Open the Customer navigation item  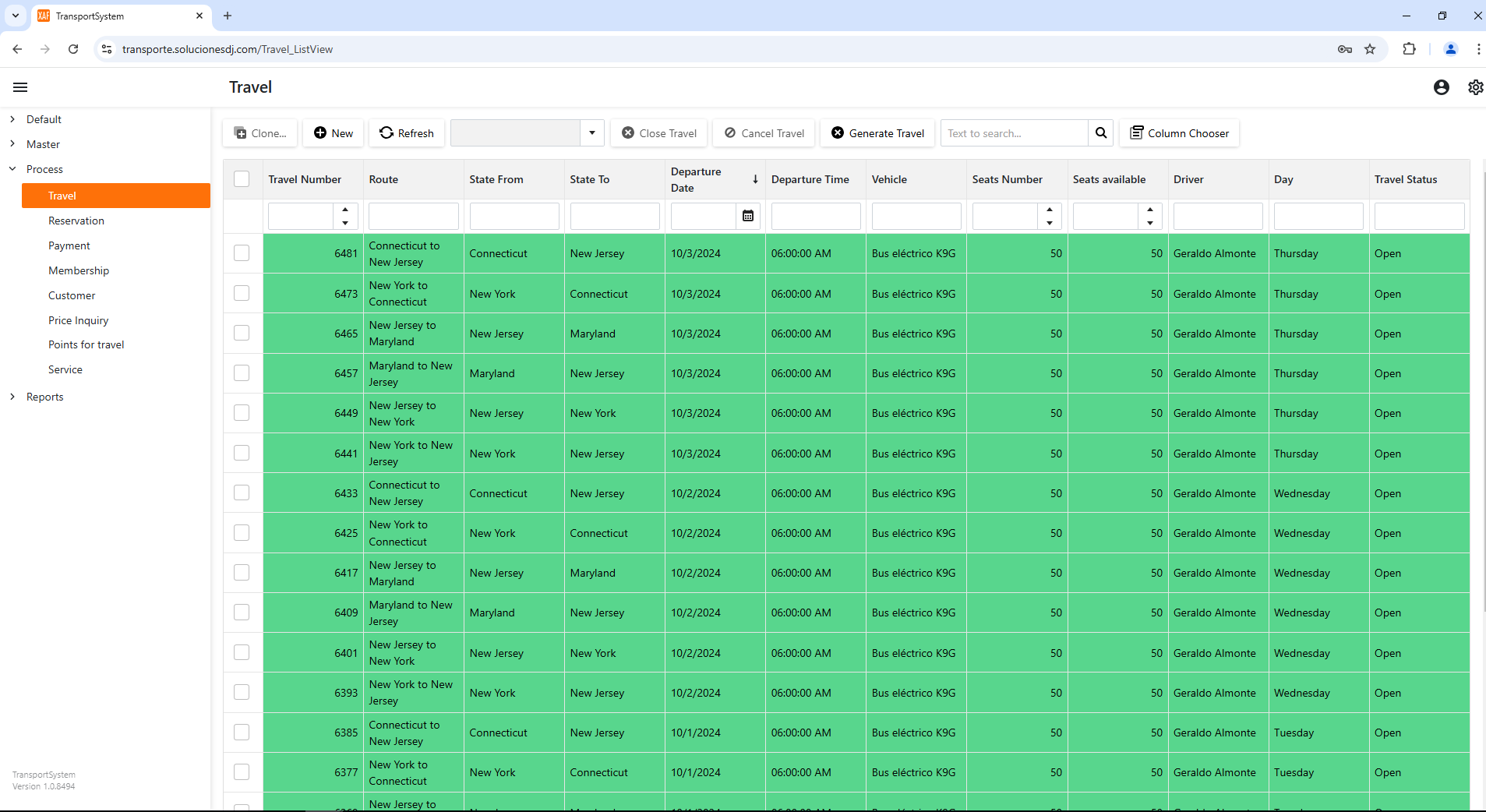coord(116,295)
